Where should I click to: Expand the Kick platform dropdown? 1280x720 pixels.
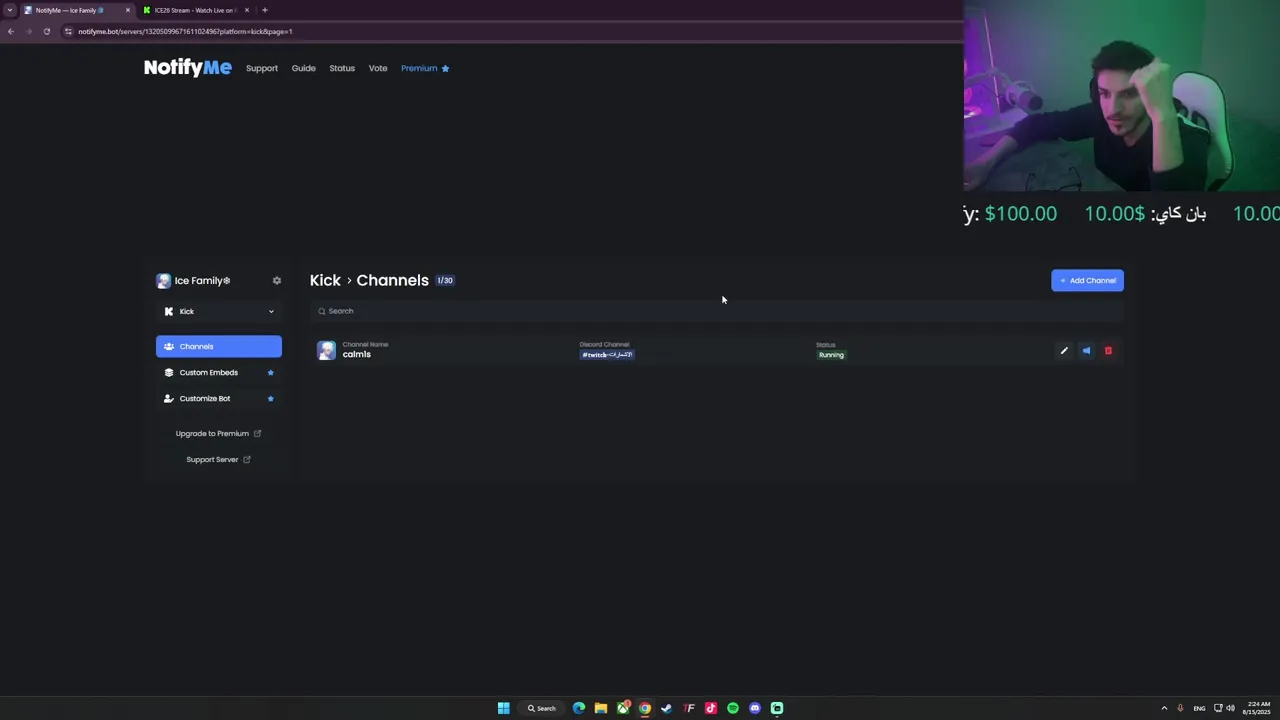pyautogui.click(x=219, y=312)
